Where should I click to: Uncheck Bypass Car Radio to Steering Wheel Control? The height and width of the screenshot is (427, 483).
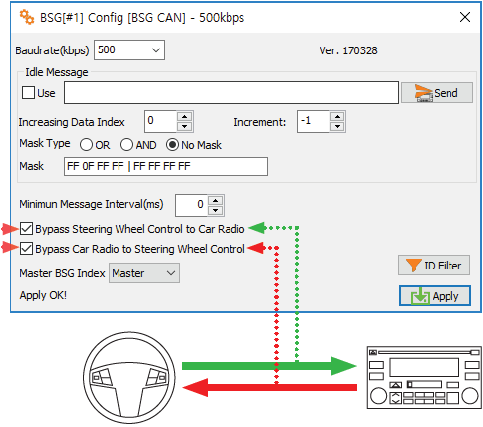pyautogui.click(x=26, y=249)
